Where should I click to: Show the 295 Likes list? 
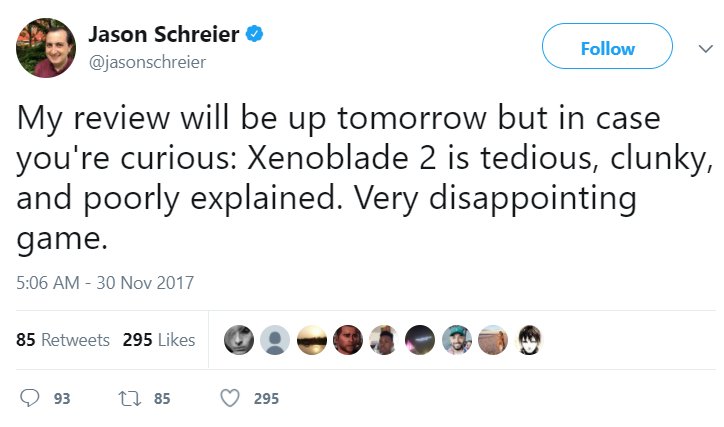coord(158,341)
